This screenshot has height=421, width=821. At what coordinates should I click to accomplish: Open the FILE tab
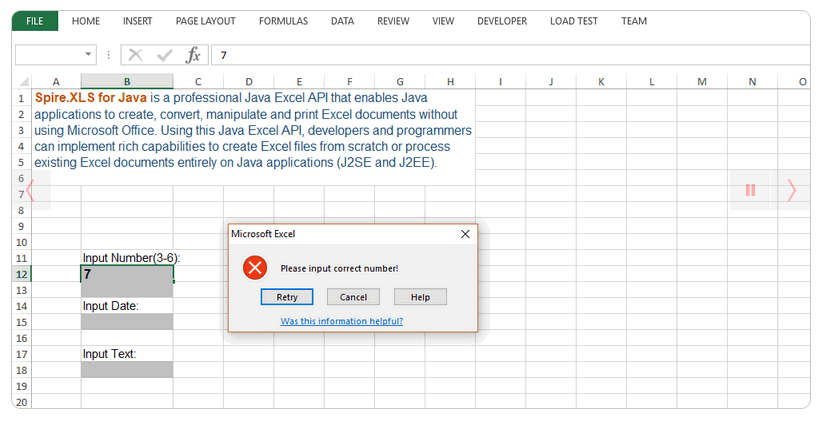point(35,21)
